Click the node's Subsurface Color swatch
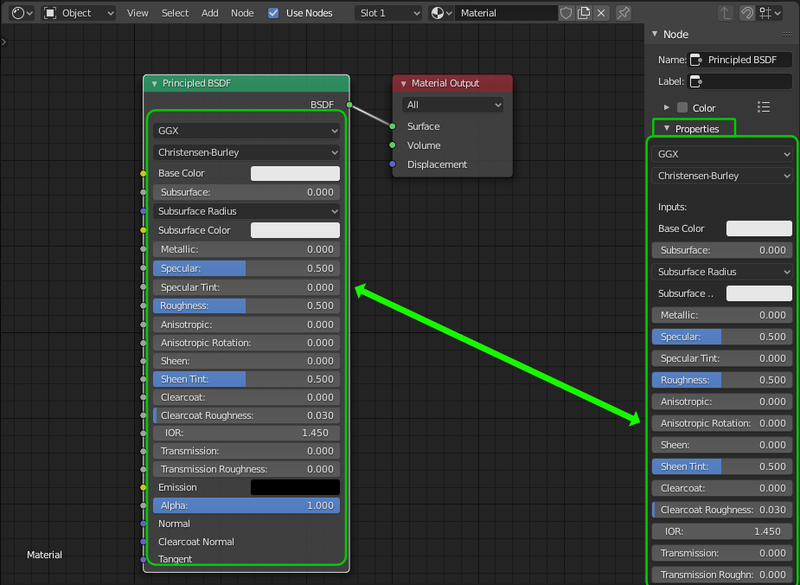Viewport: 800px width, 585px height. (x=295, y=230)
